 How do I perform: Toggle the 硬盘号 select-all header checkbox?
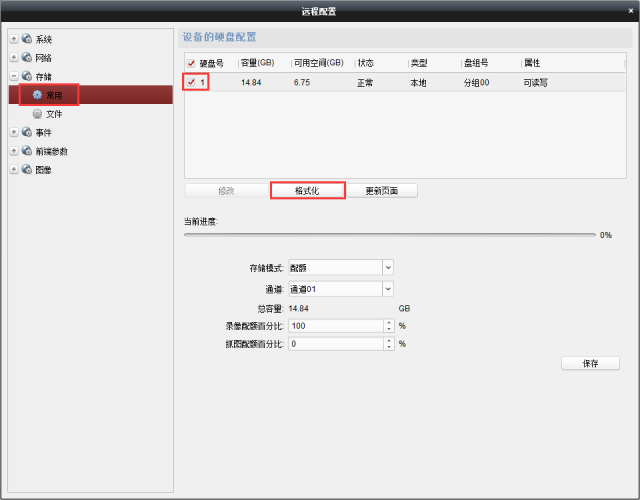tap(191, 63)
